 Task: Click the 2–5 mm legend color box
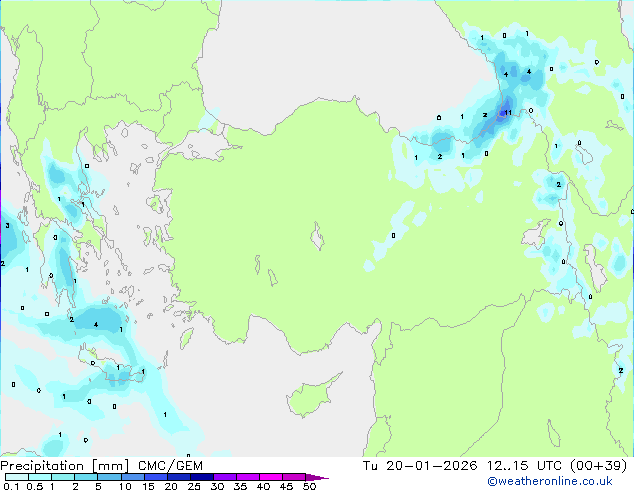(86, 477)
